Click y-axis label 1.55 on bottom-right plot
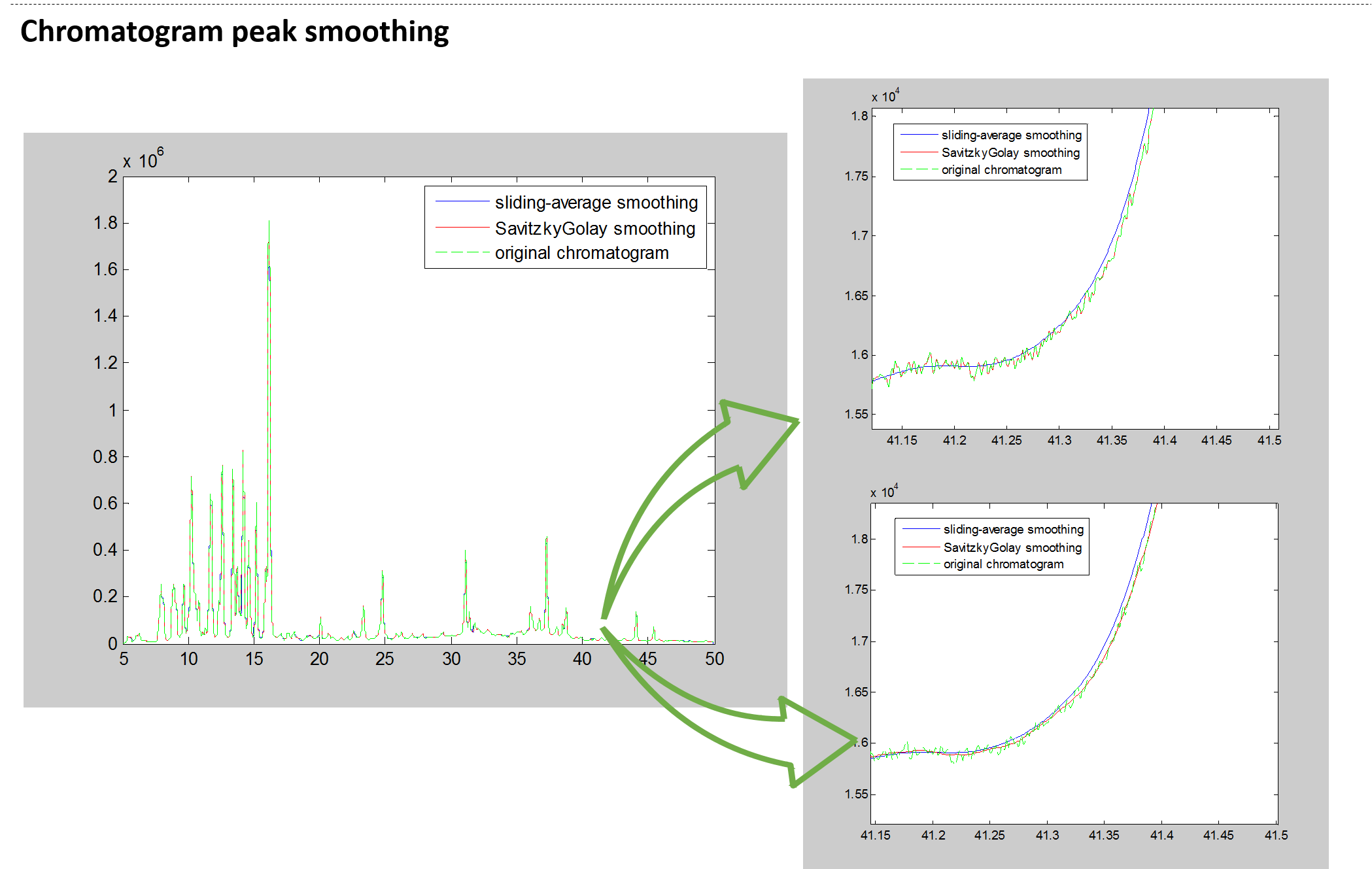1372x869 pixels. coord(856,794)
